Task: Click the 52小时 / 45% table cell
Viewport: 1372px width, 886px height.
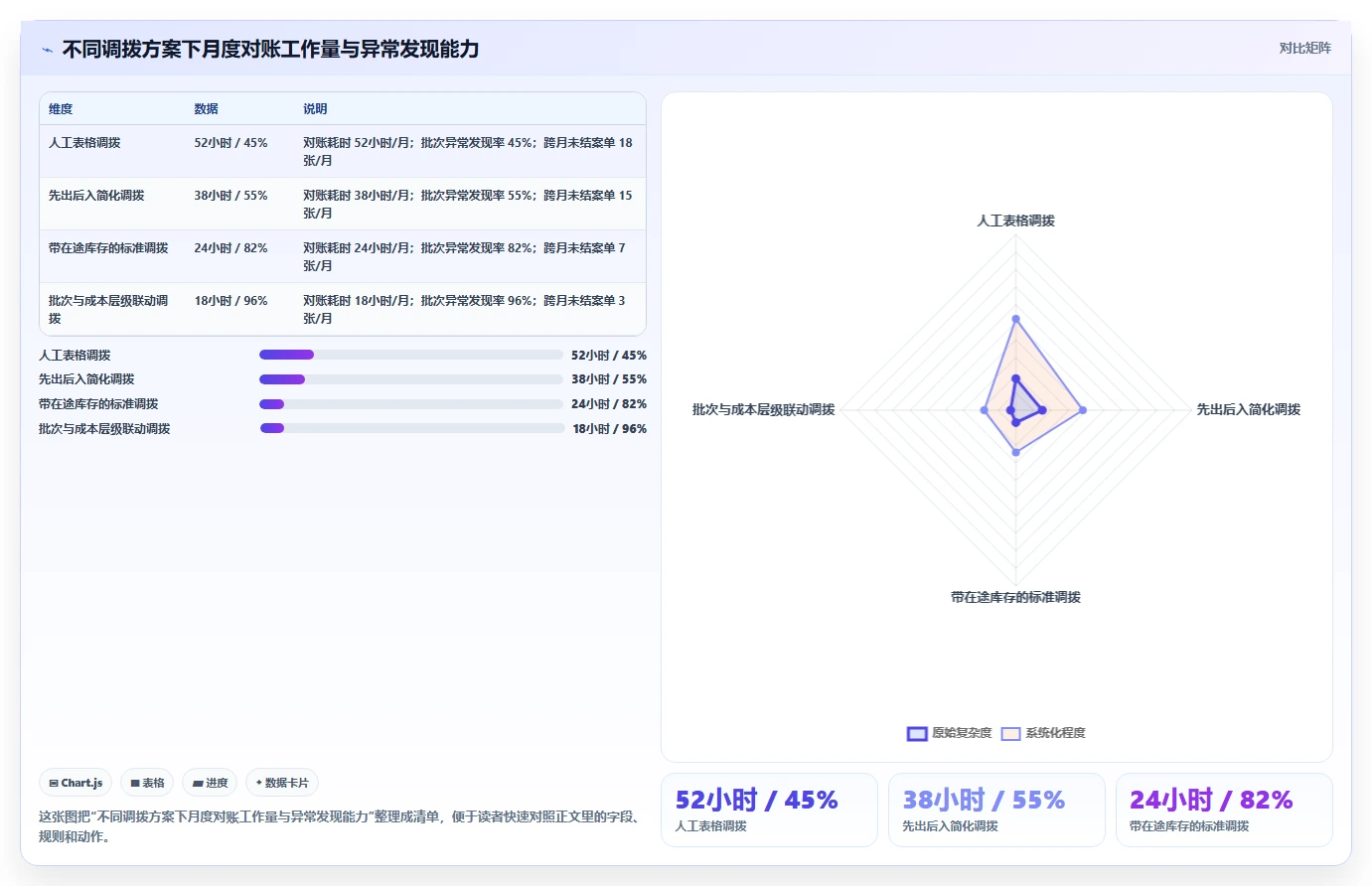Action: pos(230,143)
